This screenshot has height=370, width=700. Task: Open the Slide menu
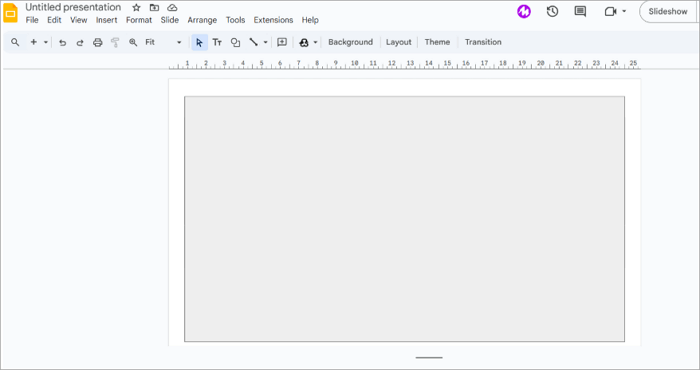pos(170,20)
